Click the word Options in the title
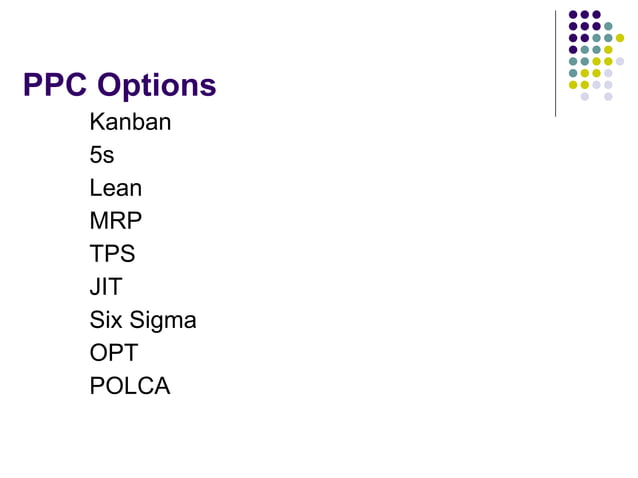 pos(157,85)
